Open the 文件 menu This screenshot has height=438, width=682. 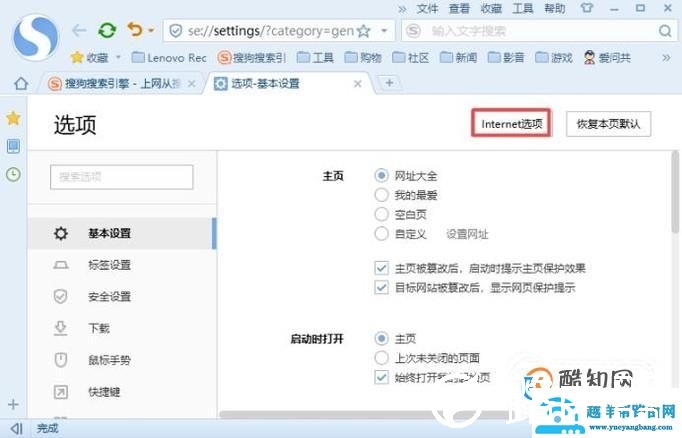427,8
